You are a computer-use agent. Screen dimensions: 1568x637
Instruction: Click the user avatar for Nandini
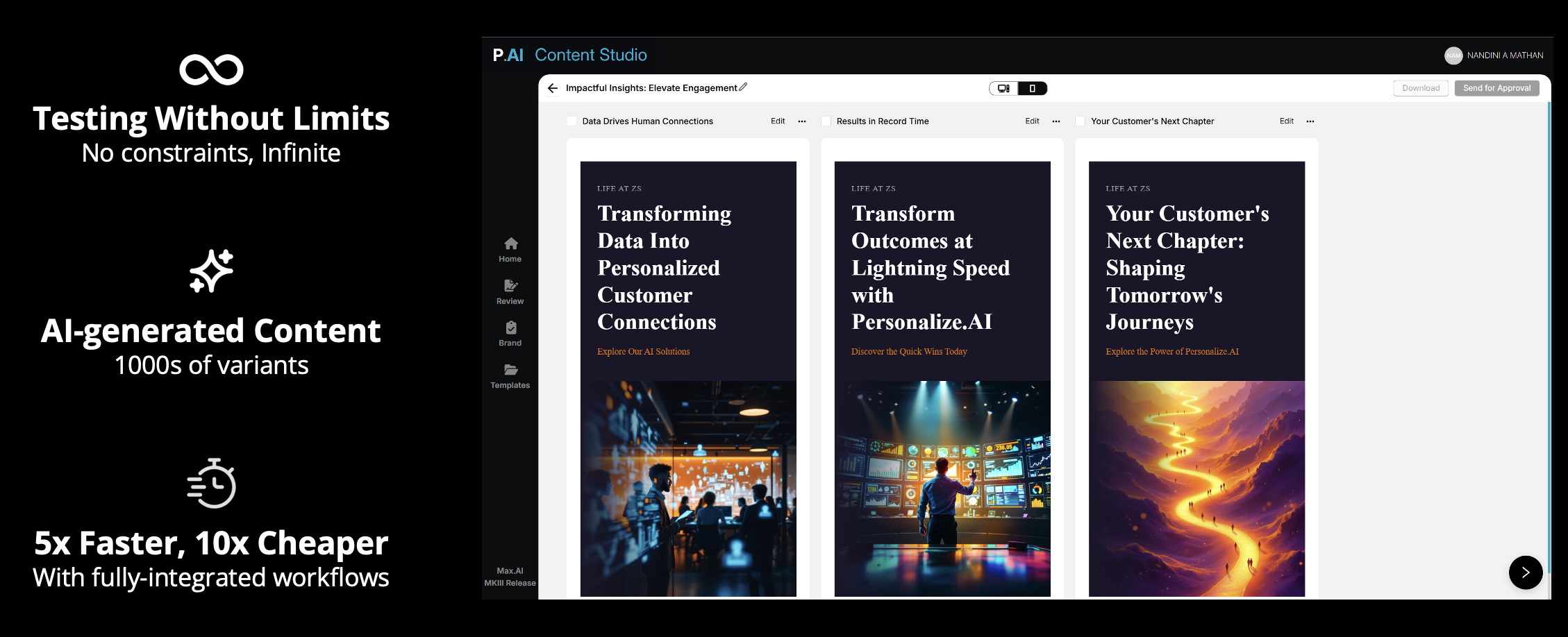point(1453,56)
